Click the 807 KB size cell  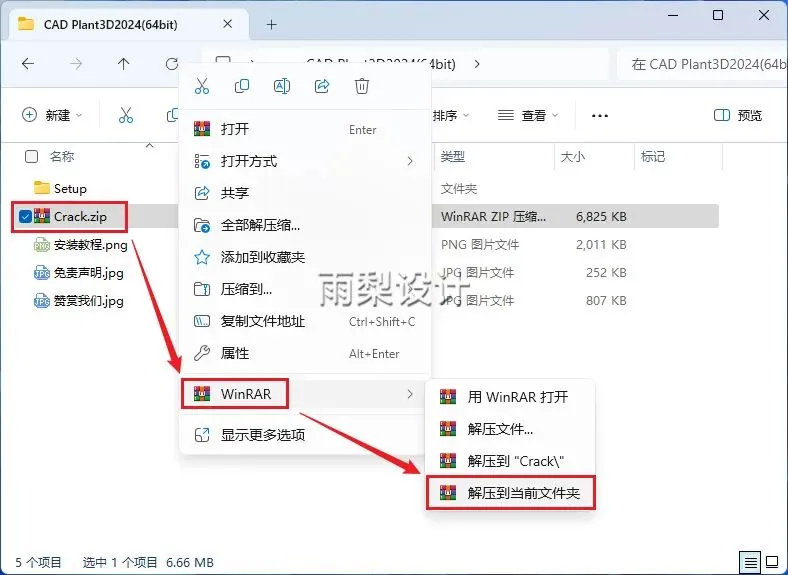tap(606, 301)
